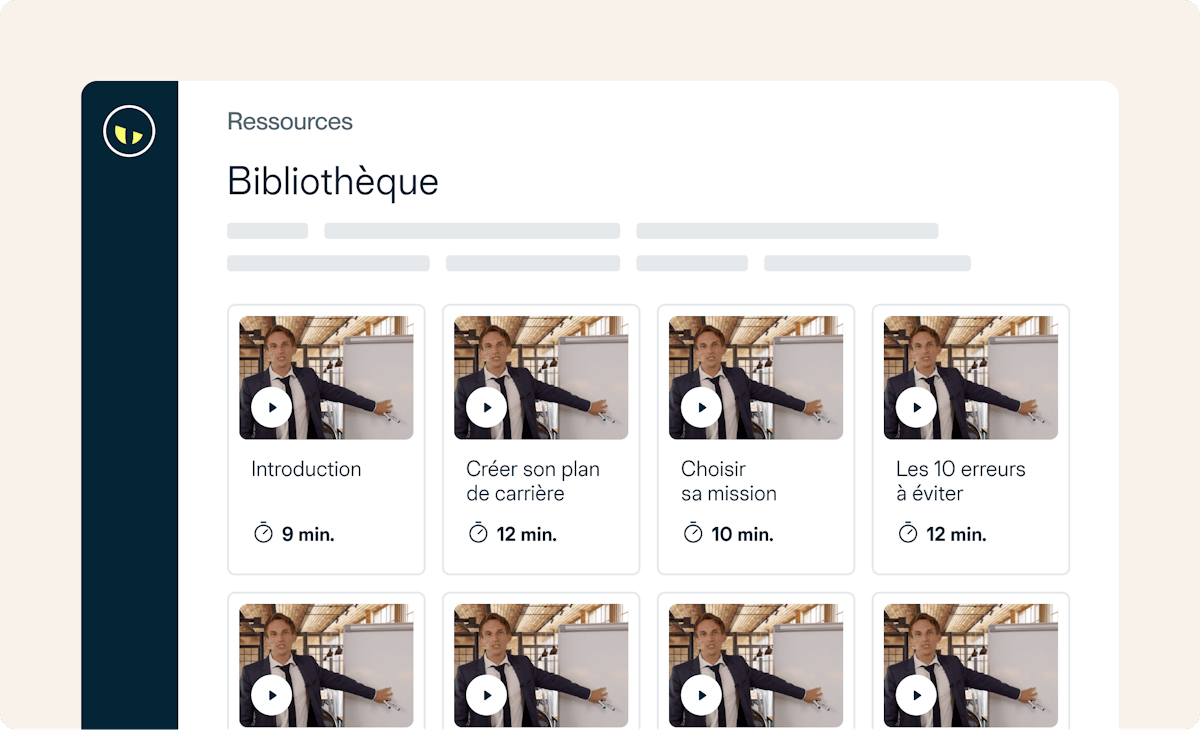The image size is (1200, 730).
Task: Open the Choisir sa mission title
Action: pos(729,481)
